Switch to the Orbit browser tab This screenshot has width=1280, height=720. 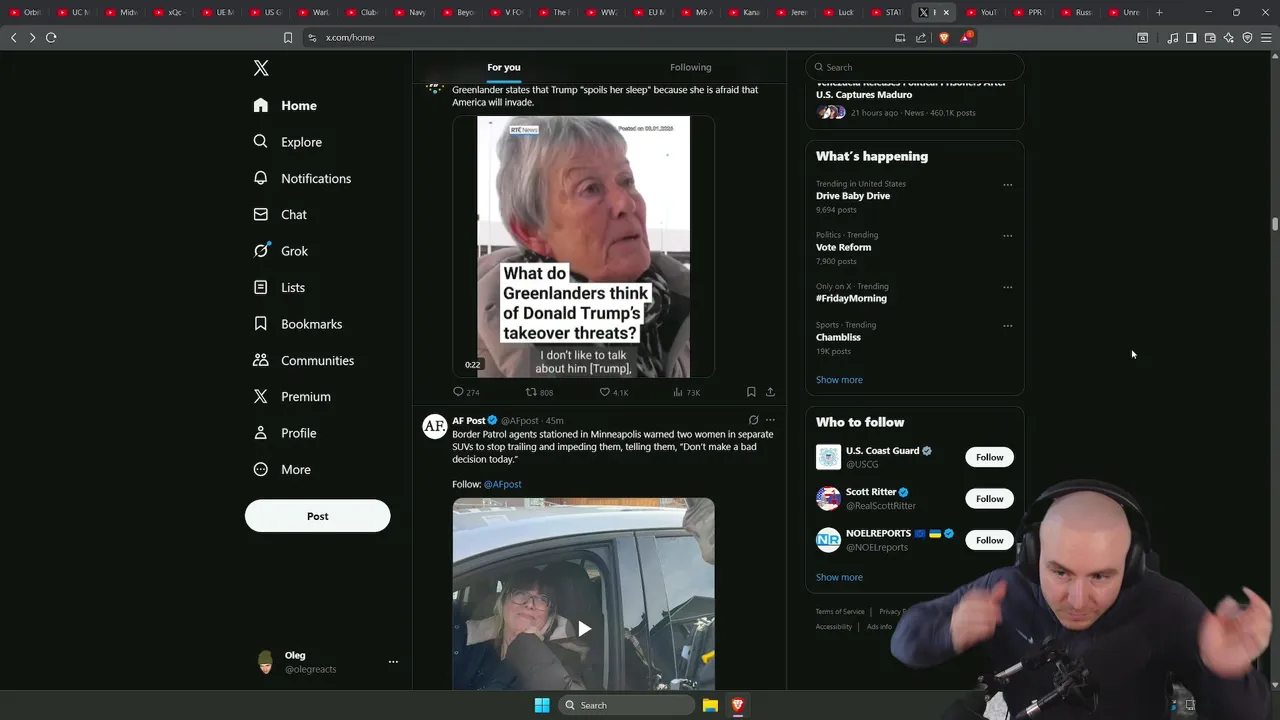[26, 12]
